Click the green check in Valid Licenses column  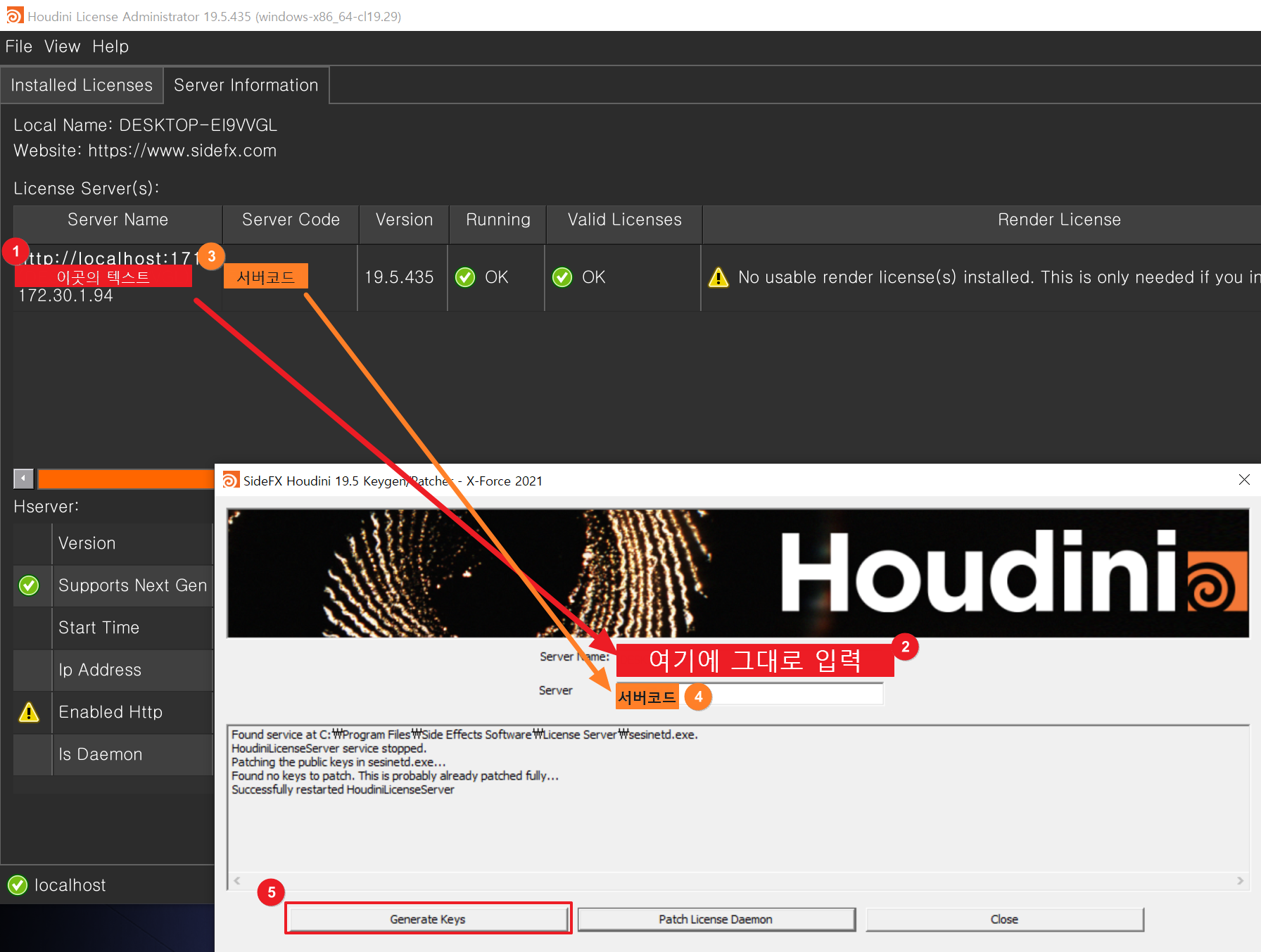562,277
